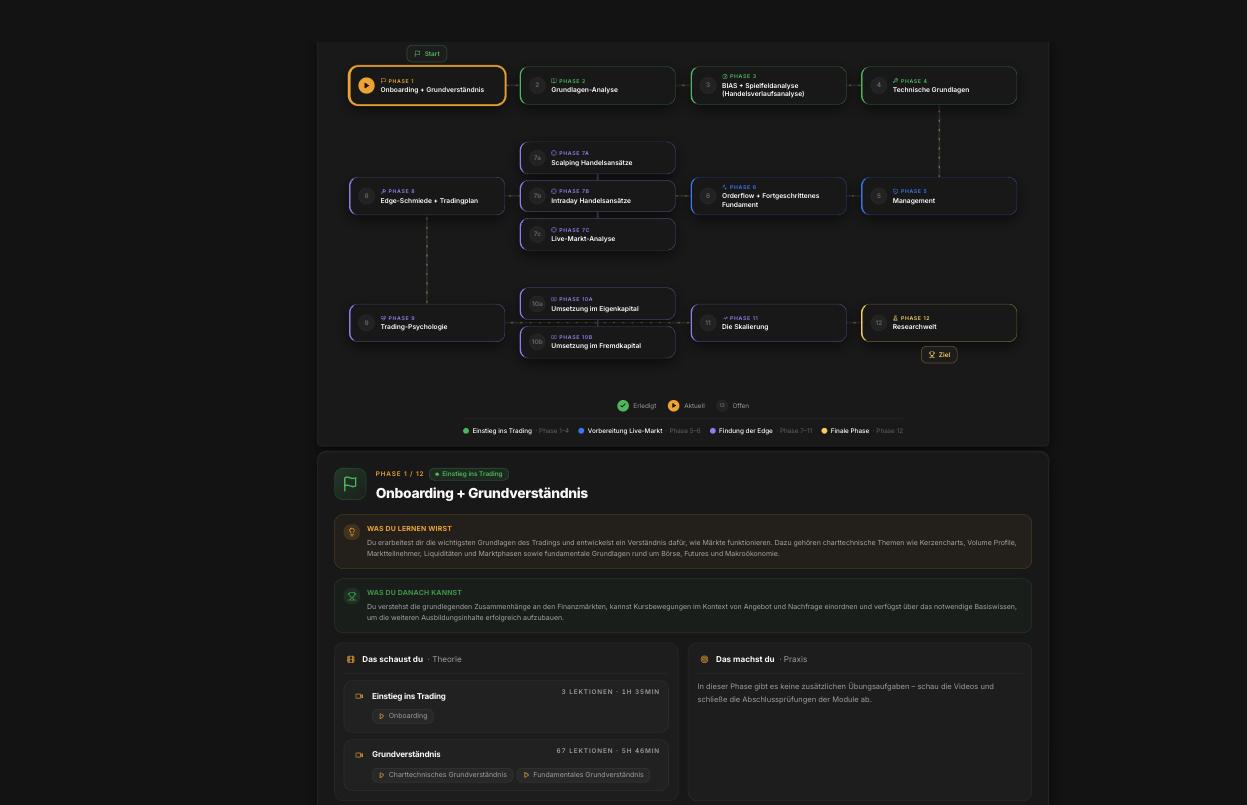This screenshot has width=1247, height=805.
Task: Click the grey Offen legend badge
Action: pos(722,405)
